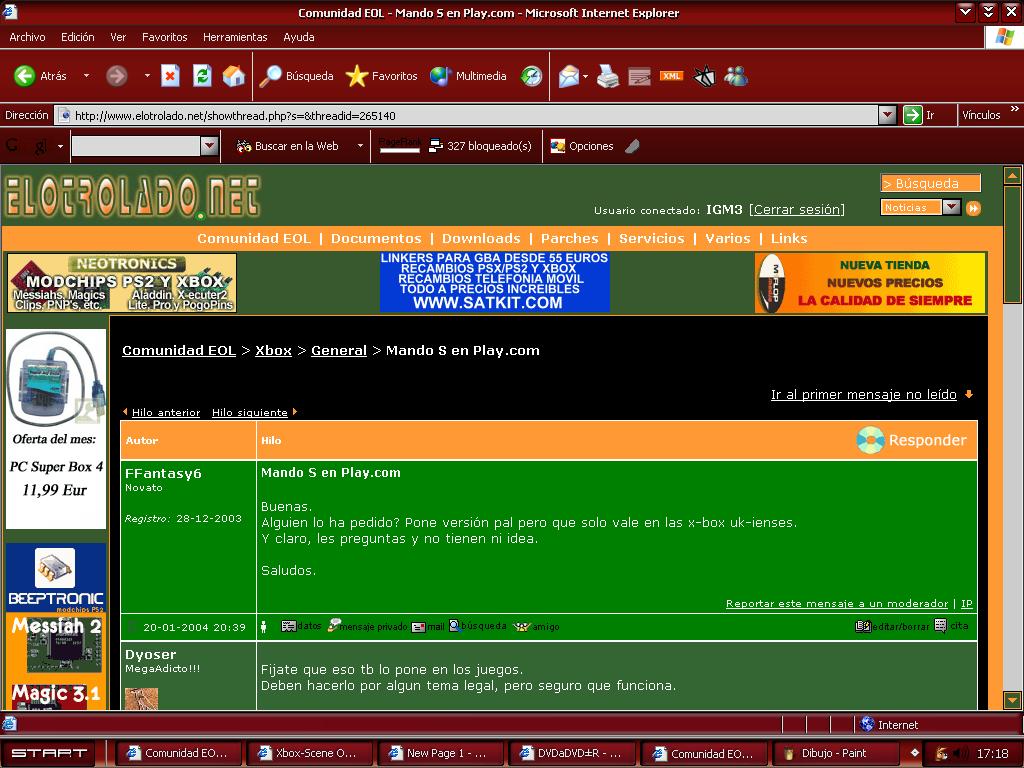Send FFantasy6 a mensaje privado

click(x=367, y=626)
